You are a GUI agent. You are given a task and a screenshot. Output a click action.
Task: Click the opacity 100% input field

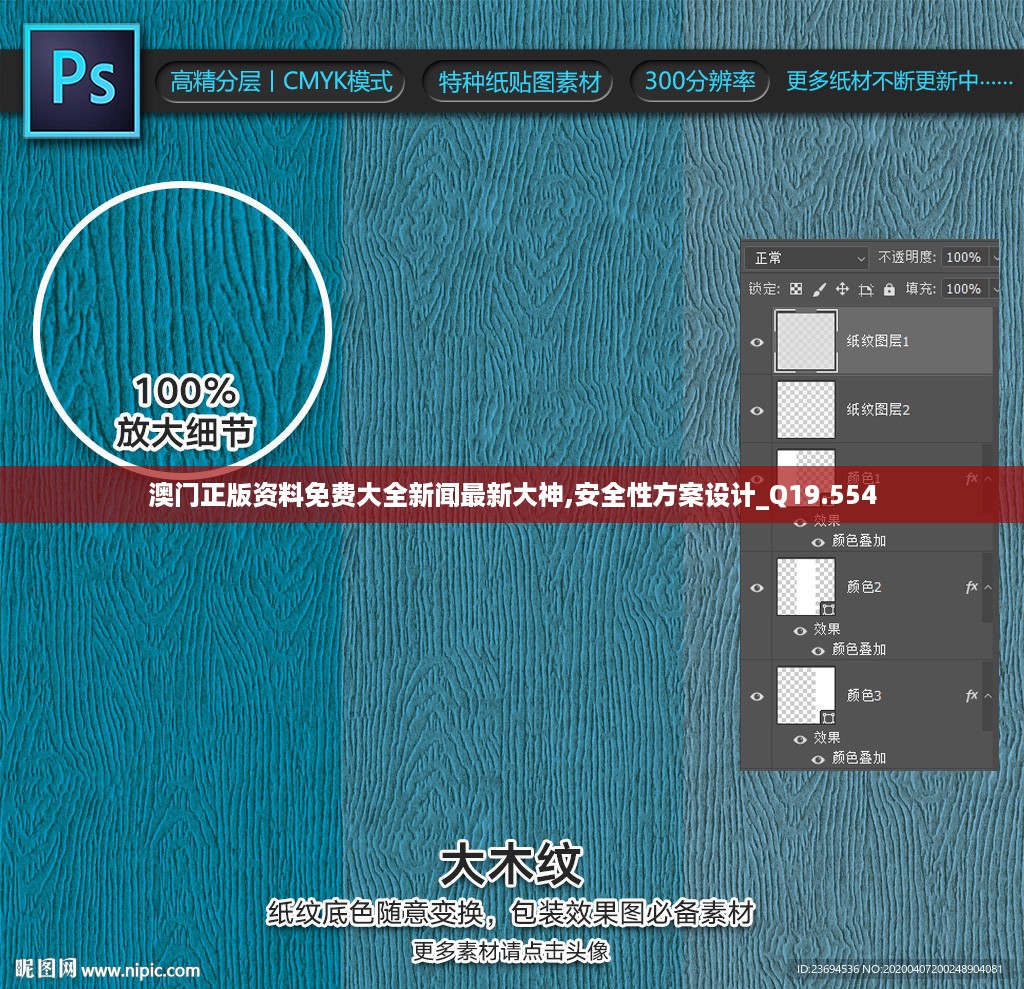963,258
